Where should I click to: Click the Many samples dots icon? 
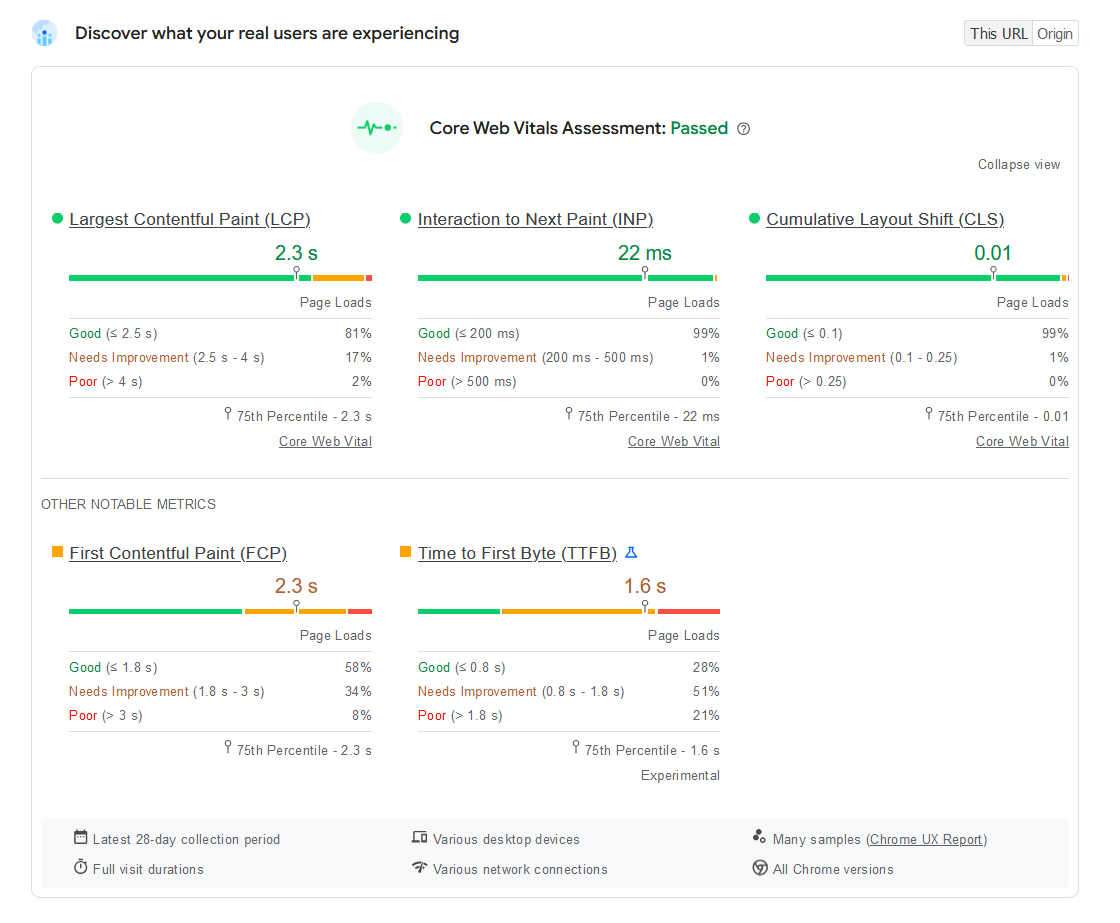tap(760, 838)
